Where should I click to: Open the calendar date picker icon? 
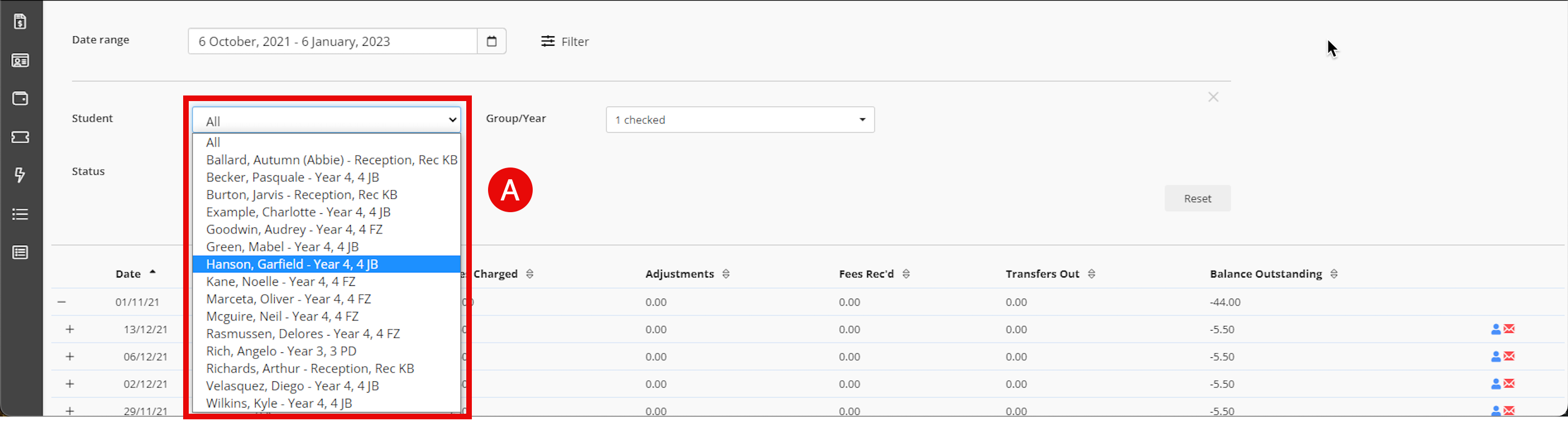491,41
